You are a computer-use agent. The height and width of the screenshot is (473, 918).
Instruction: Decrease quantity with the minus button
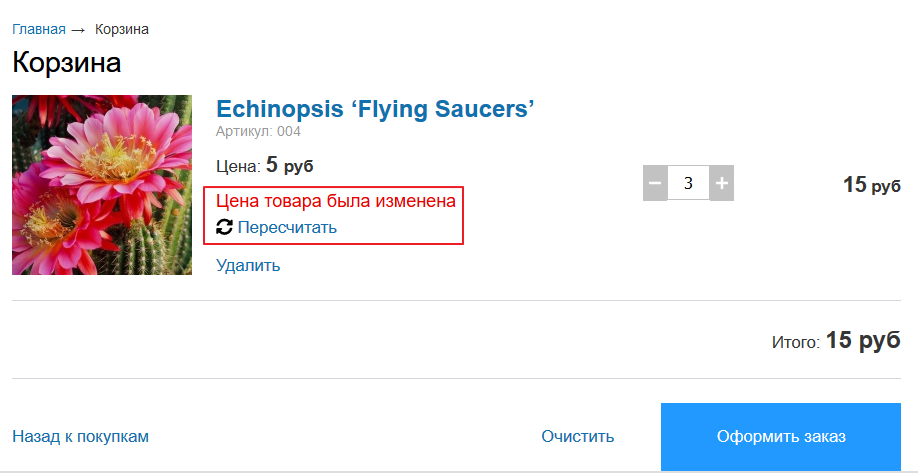(x=655, y=183)
